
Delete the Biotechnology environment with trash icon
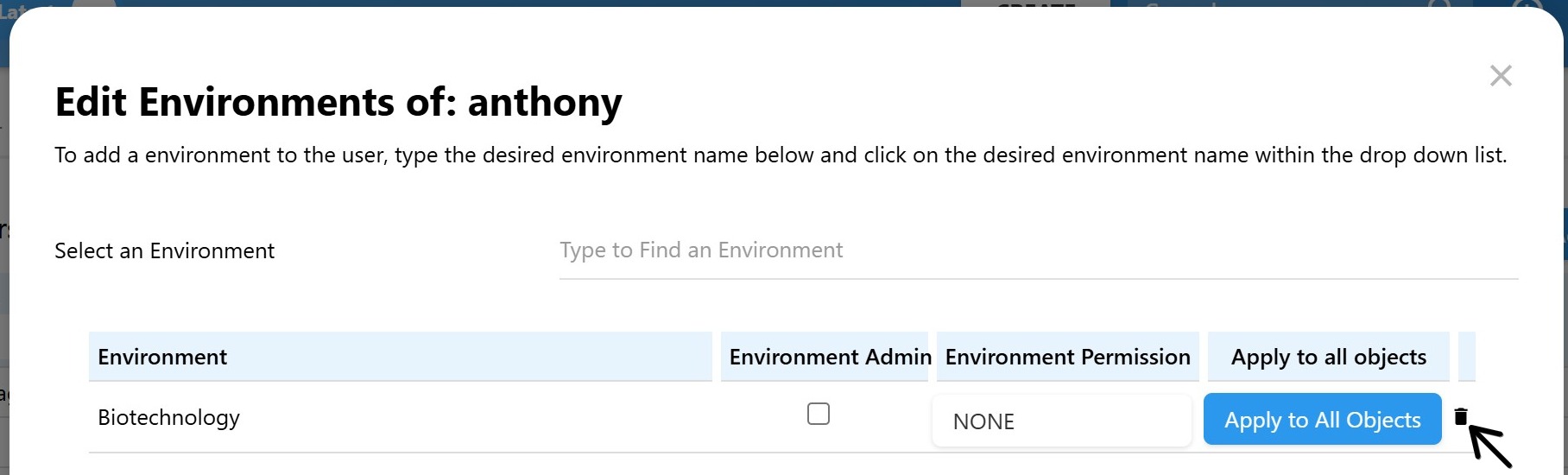click(1460, 417)
